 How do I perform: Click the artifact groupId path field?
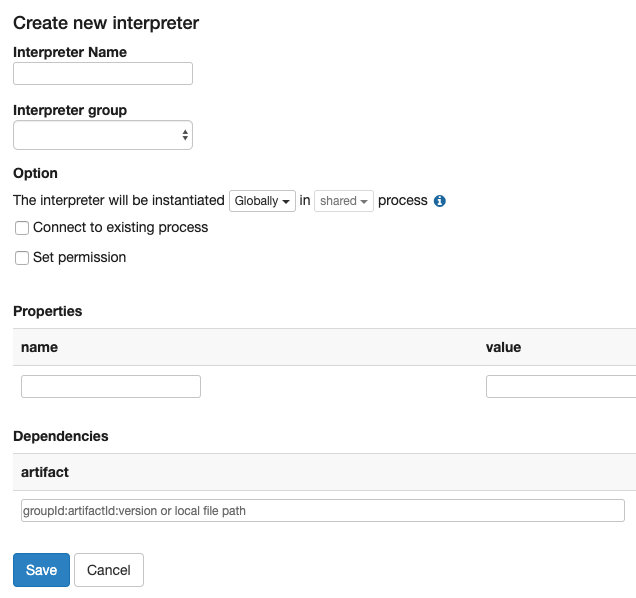click(x=322, y=511)
